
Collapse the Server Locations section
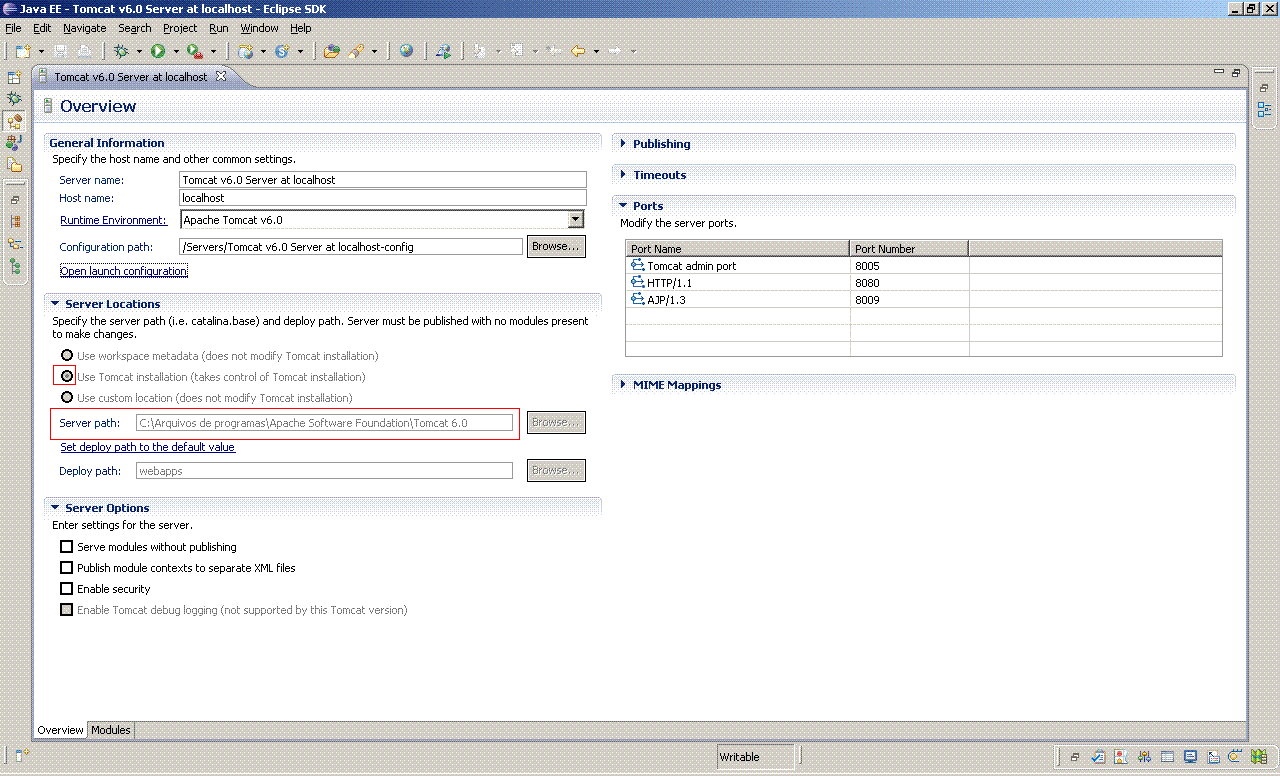click(55, 304)
